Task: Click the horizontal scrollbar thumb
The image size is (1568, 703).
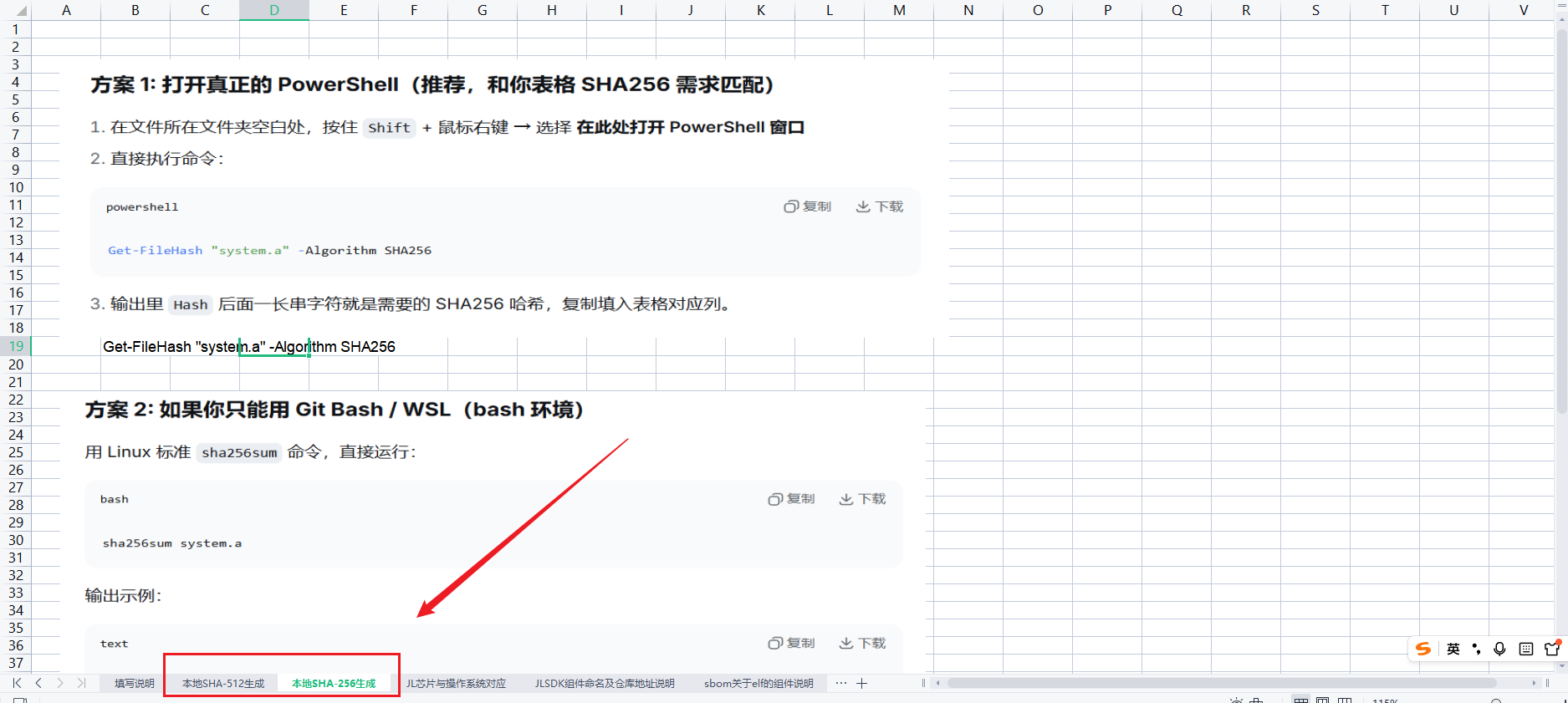Action: point(1221,683)
